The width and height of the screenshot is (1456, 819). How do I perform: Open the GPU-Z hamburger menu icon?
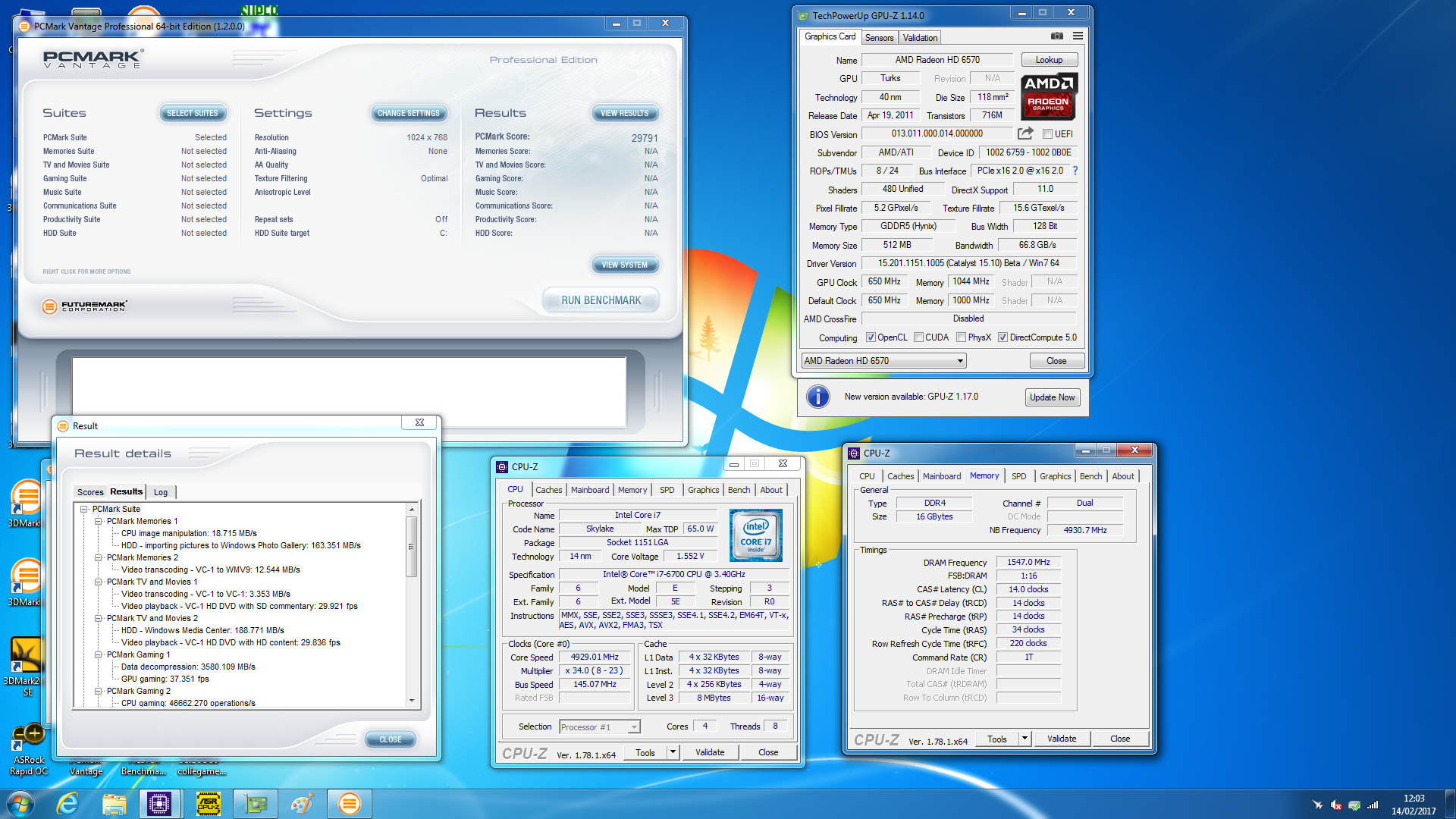click(x=1078, y=36)
